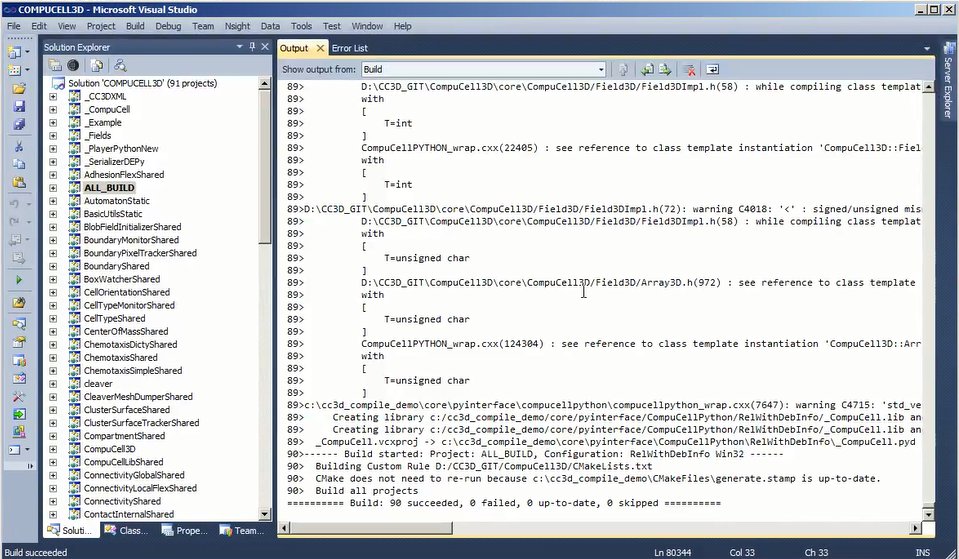
Task: Open the Nsight menu
Action: tap(237, 25)
